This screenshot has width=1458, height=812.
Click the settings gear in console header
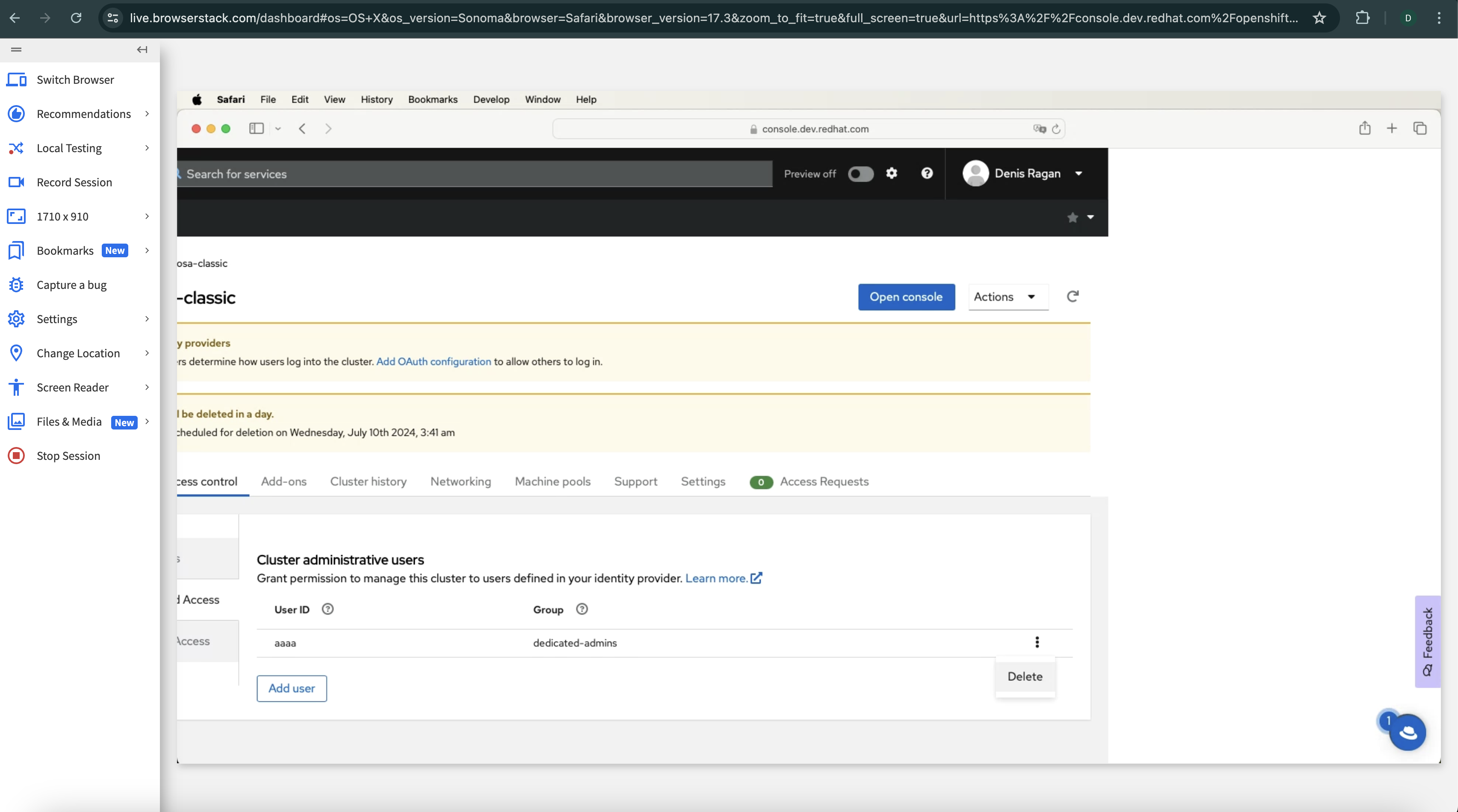click(891, 173)
